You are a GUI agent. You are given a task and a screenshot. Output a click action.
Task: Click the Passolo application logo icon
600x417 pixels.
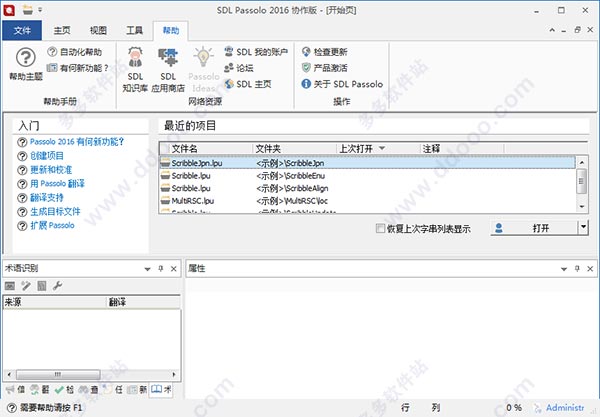tap(9, 10)
